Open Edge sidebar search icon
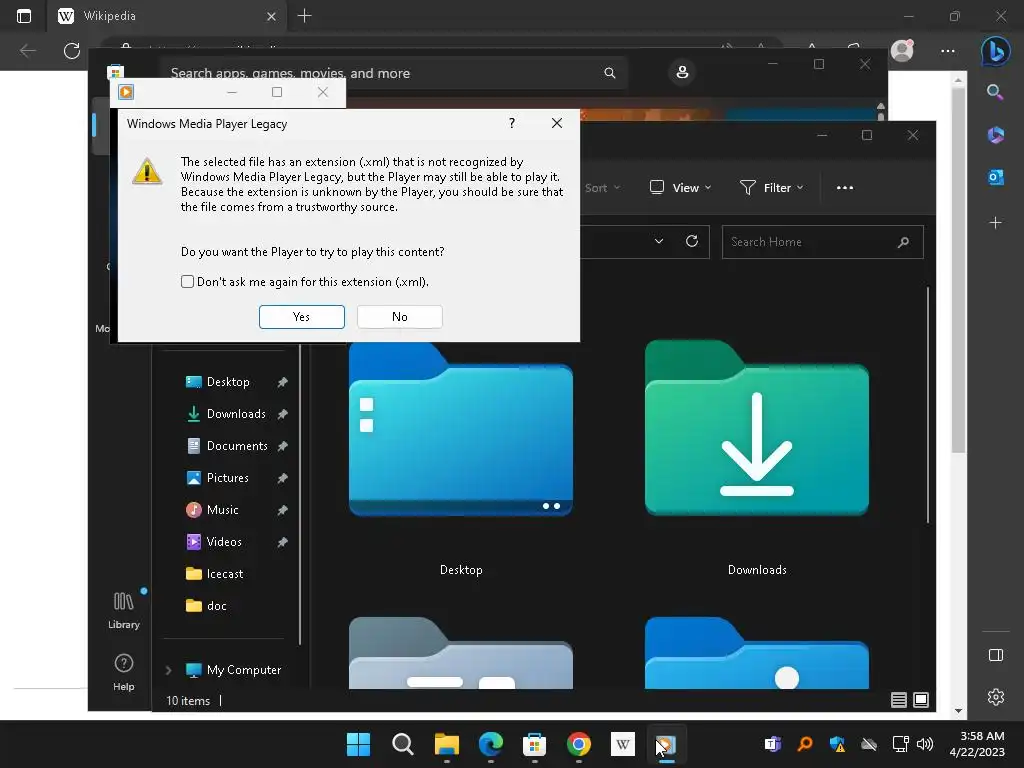The width and height of the screenshot is (1024, 768). tap(995, 91)
